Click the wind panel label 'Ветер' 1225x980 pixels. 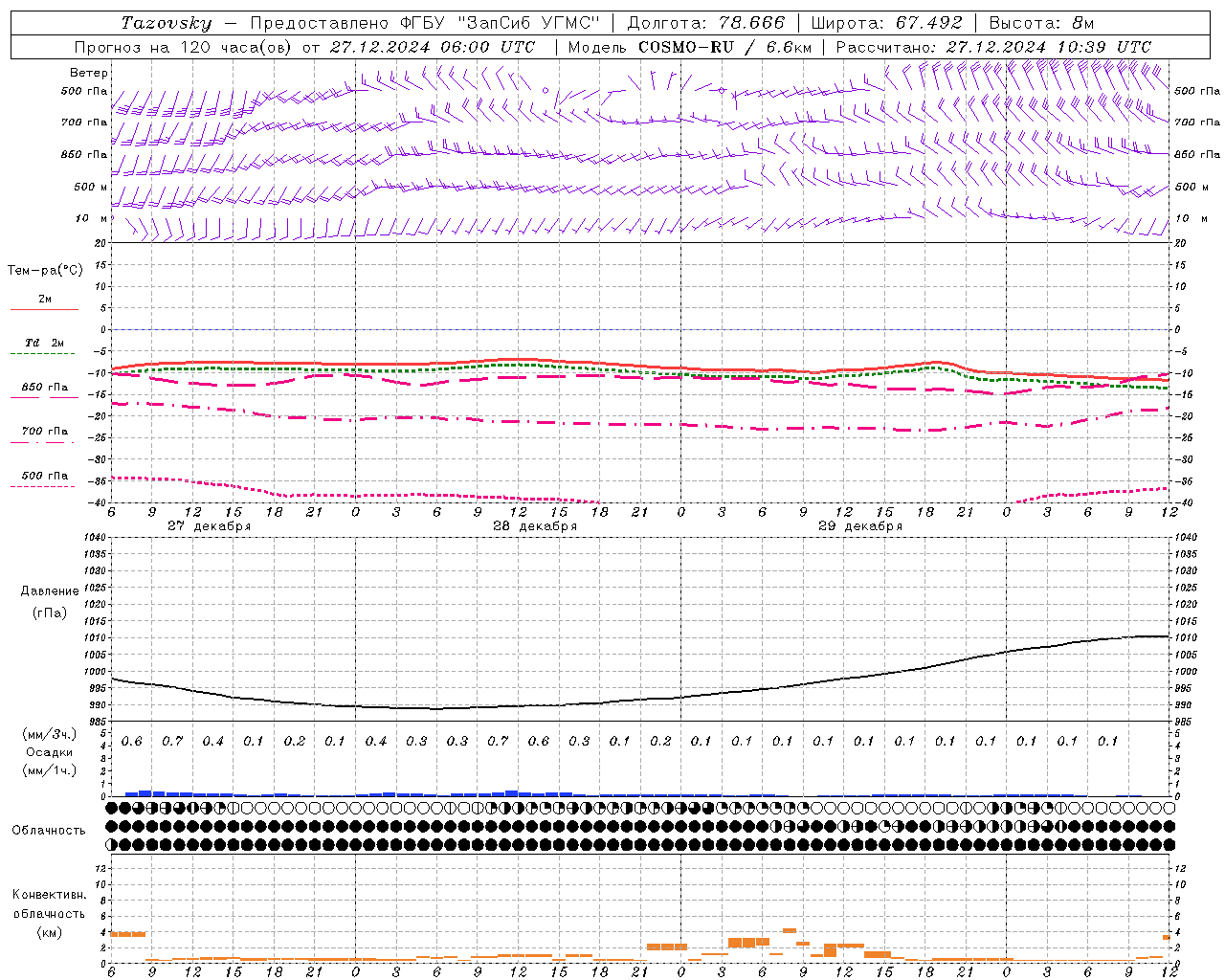pos(89,73)
